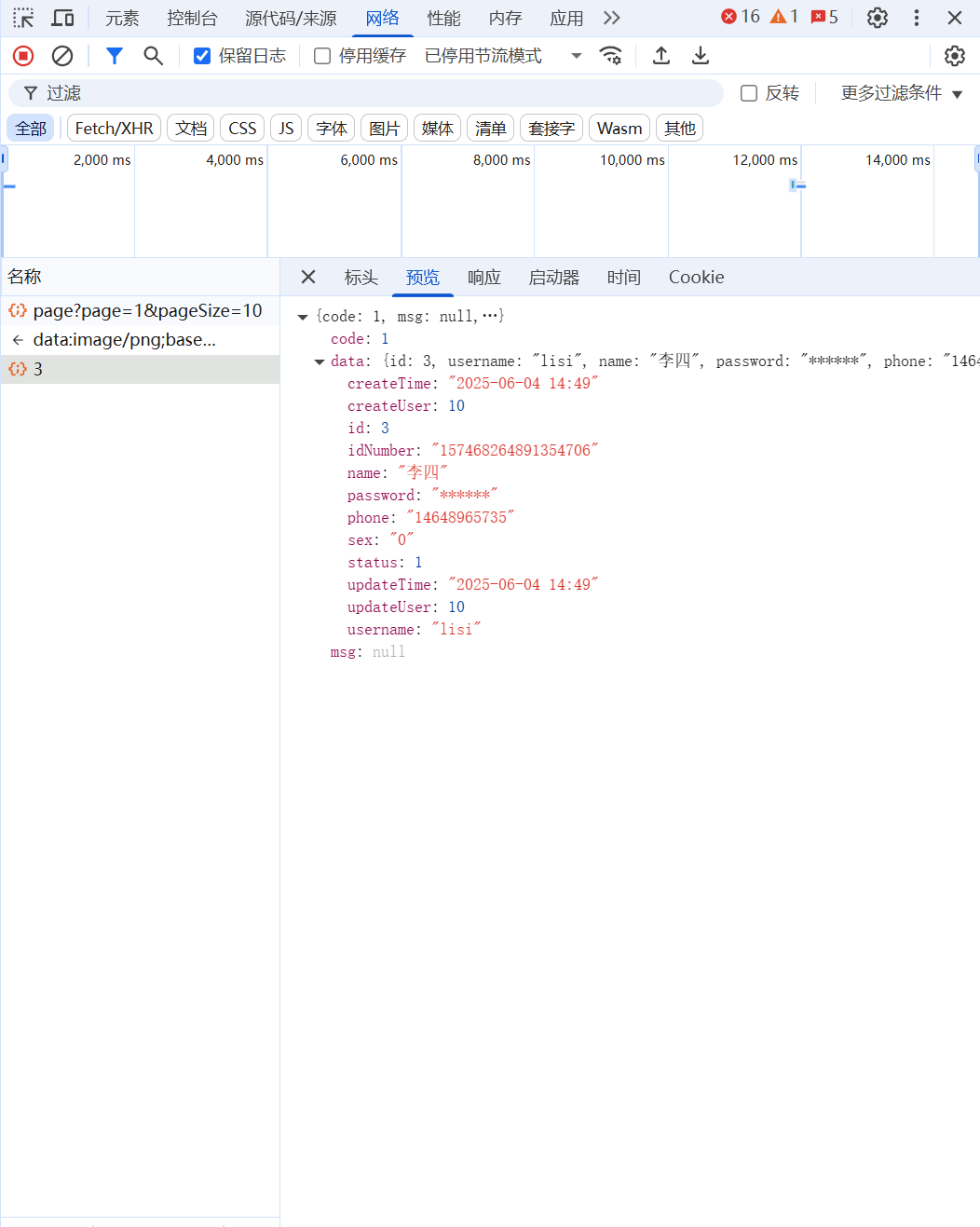The height and width of the screenshot is (1227, 980).
Task: Open network conditions wifi icon
Action: (611, 56)
